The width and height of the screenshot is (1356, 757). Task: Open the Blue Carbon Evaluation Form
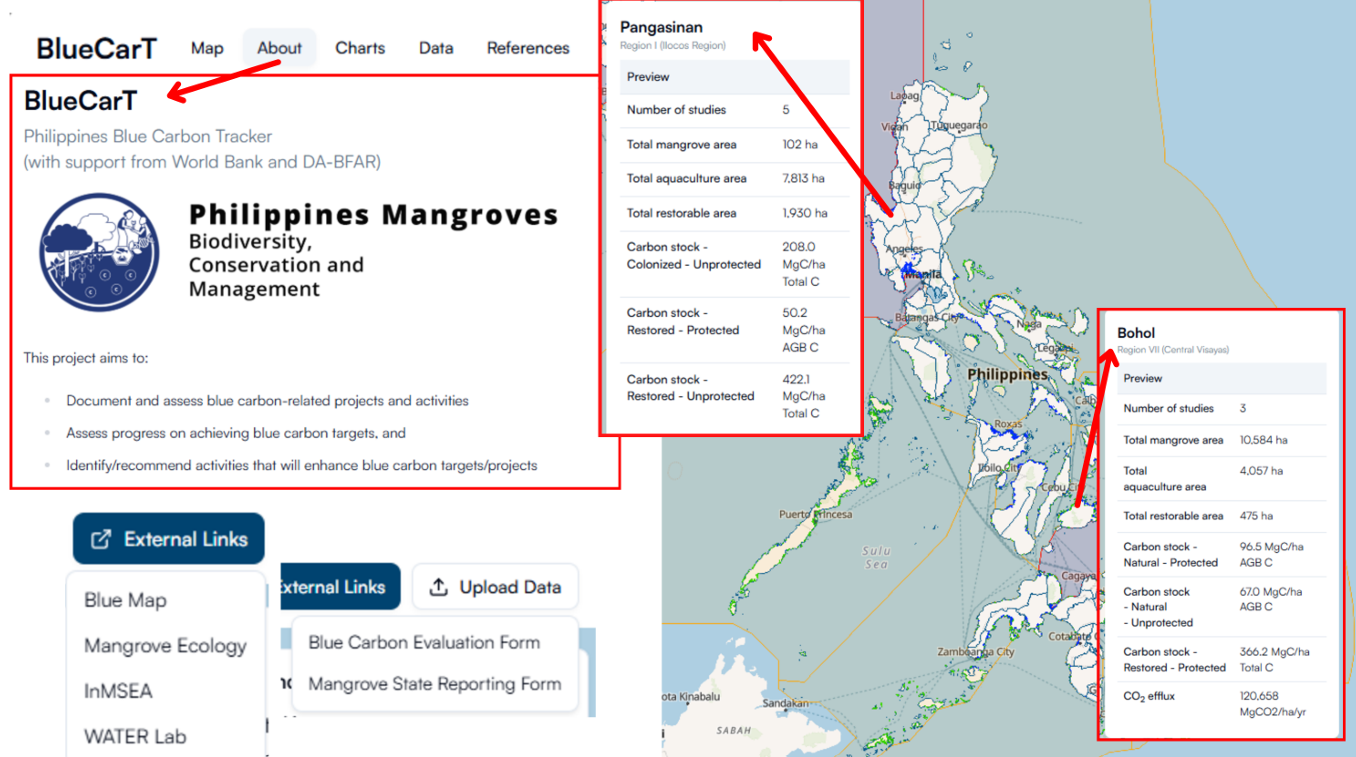point(424,642)
